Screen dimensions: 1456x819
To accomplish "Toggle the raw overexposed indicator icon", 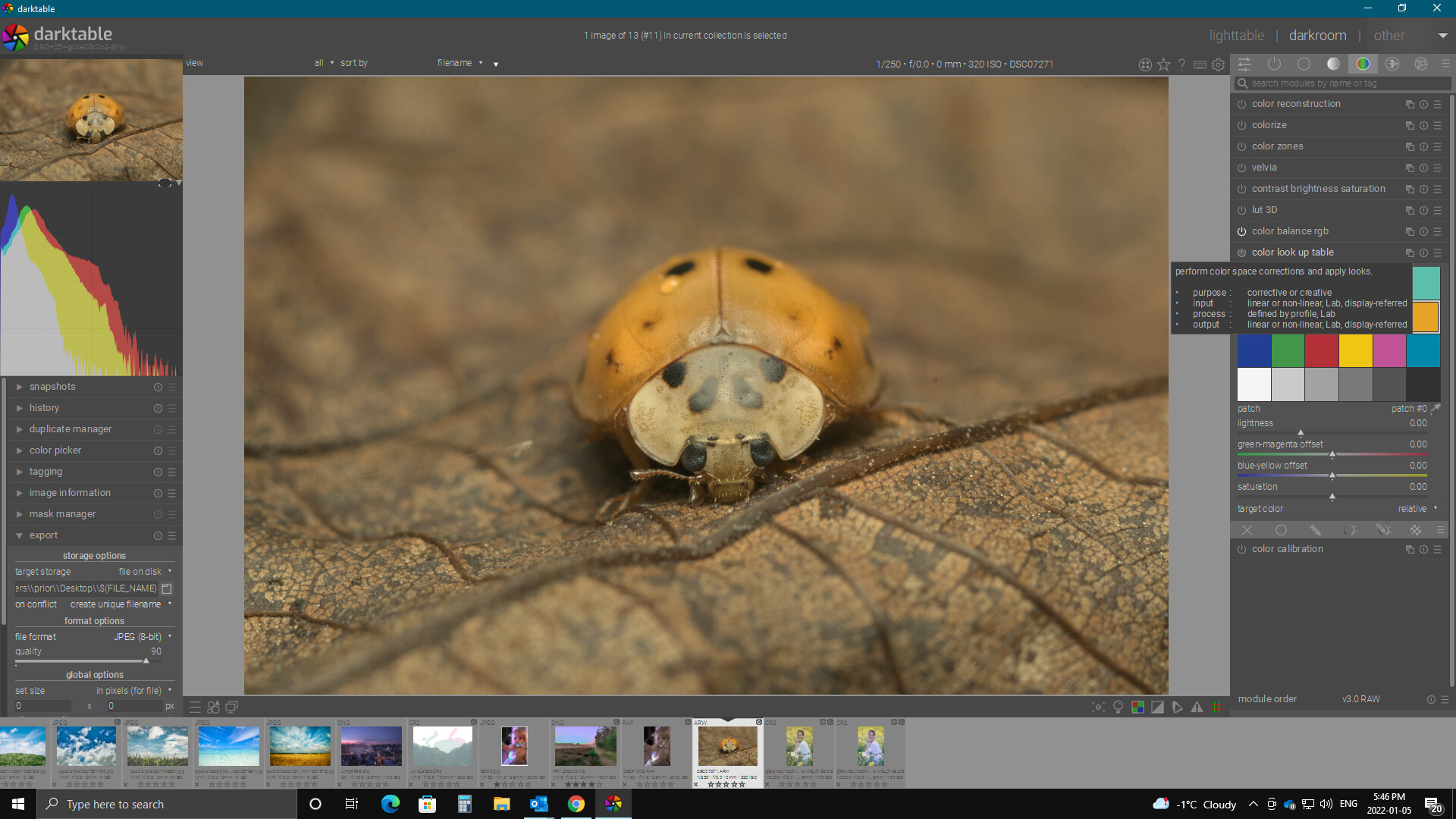I will point(1137,707).
